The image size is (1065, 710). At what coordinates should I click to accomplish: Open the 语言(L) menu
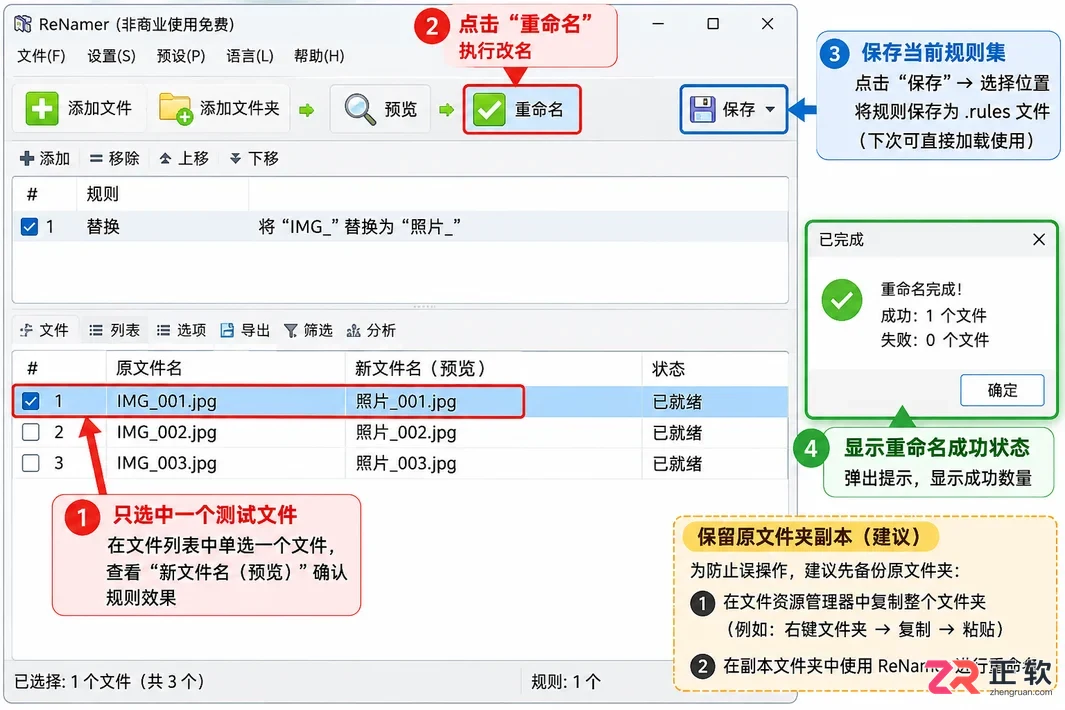[x=250, y=56]
